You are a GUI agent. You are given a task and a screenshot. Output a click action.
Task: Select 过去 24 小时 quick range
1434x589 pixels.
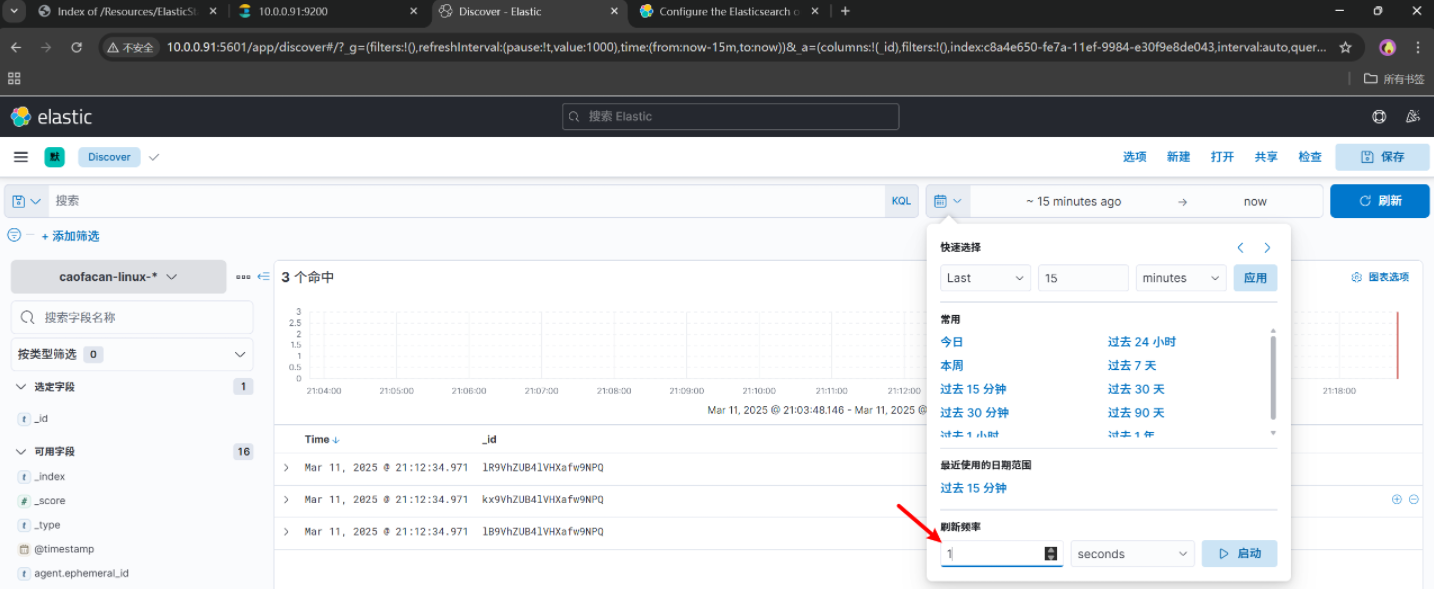point(1142,342)
